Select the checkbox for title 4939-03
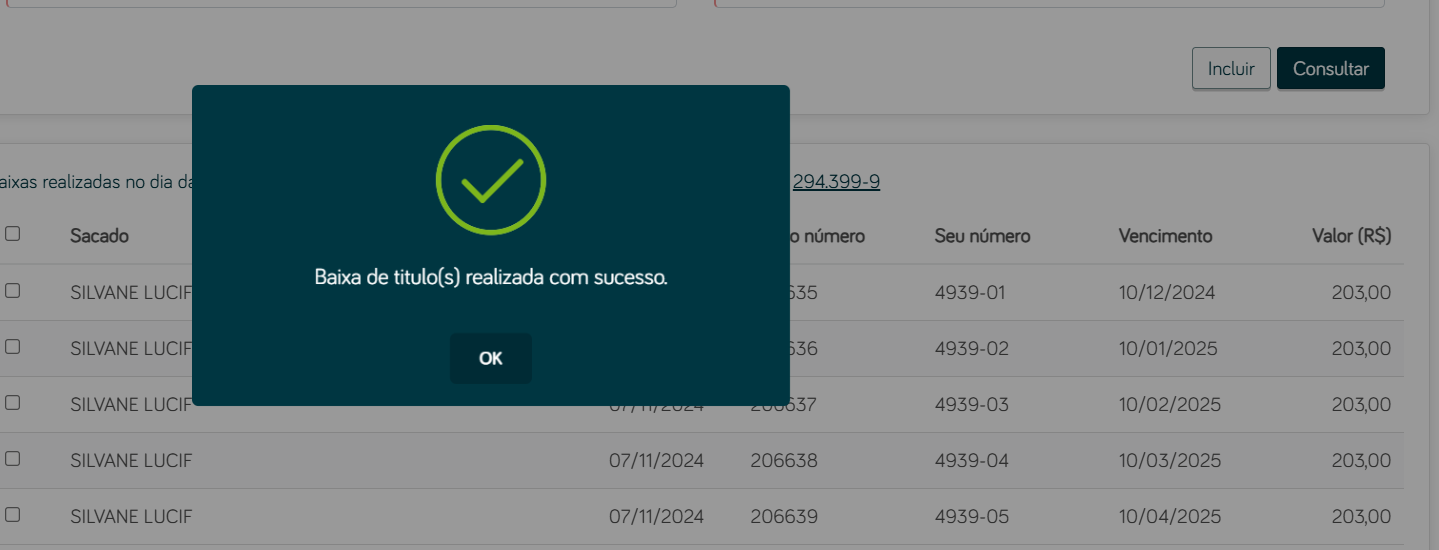The image size is (1439, 550). (x=13, y=403)
